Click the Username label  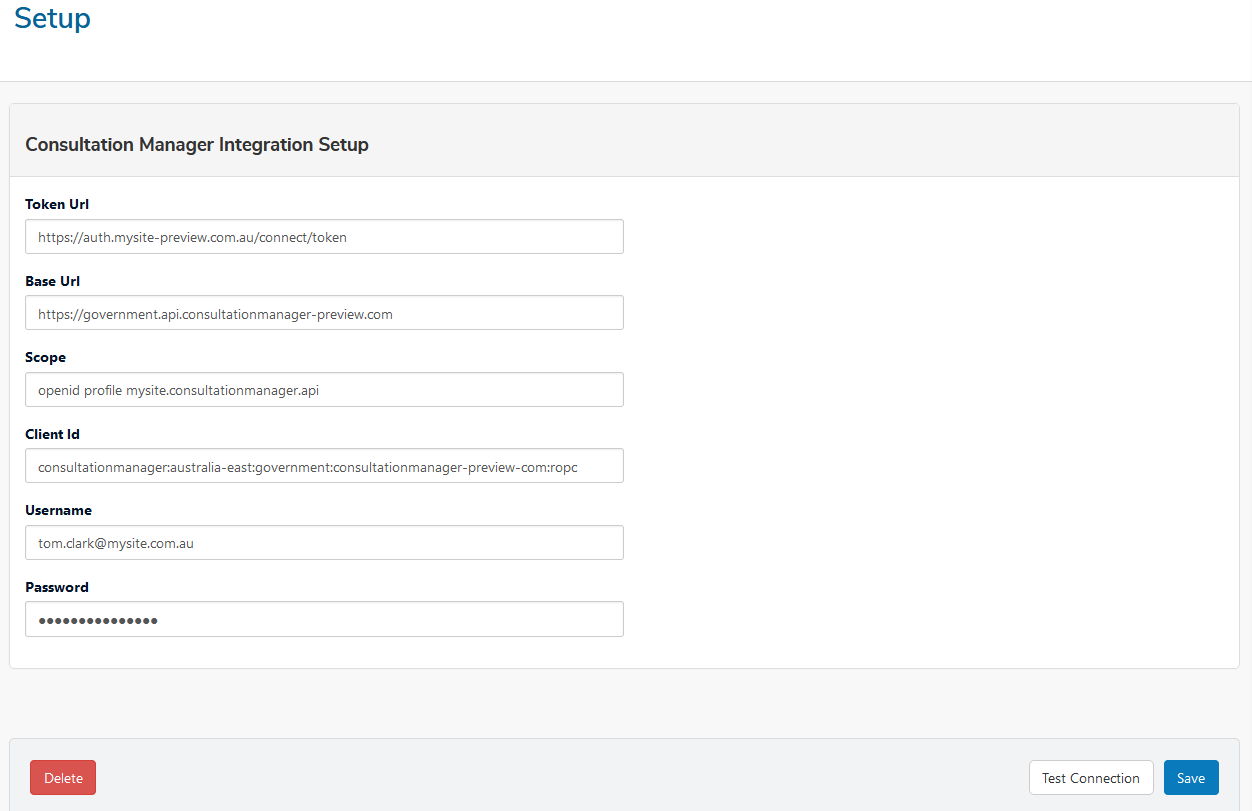pyautogui.click(x=58, y=510)
